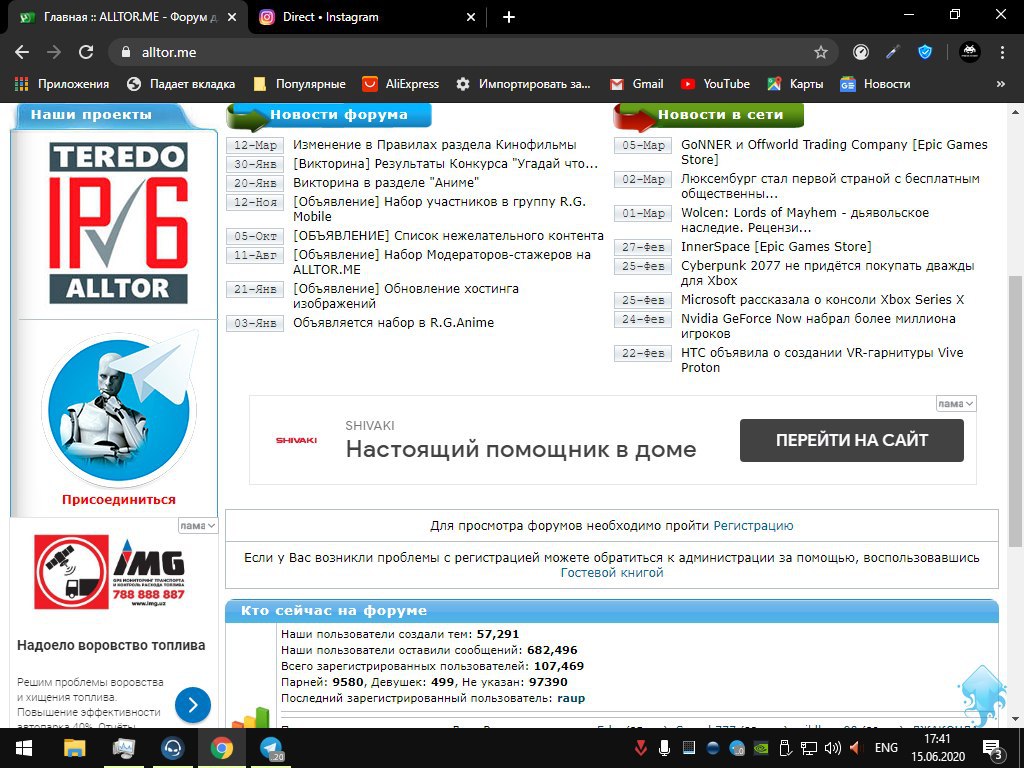The width and height of the screenshot is (1024, 768).
Task: Open a new browser tab
Action: tap(509, 18)
